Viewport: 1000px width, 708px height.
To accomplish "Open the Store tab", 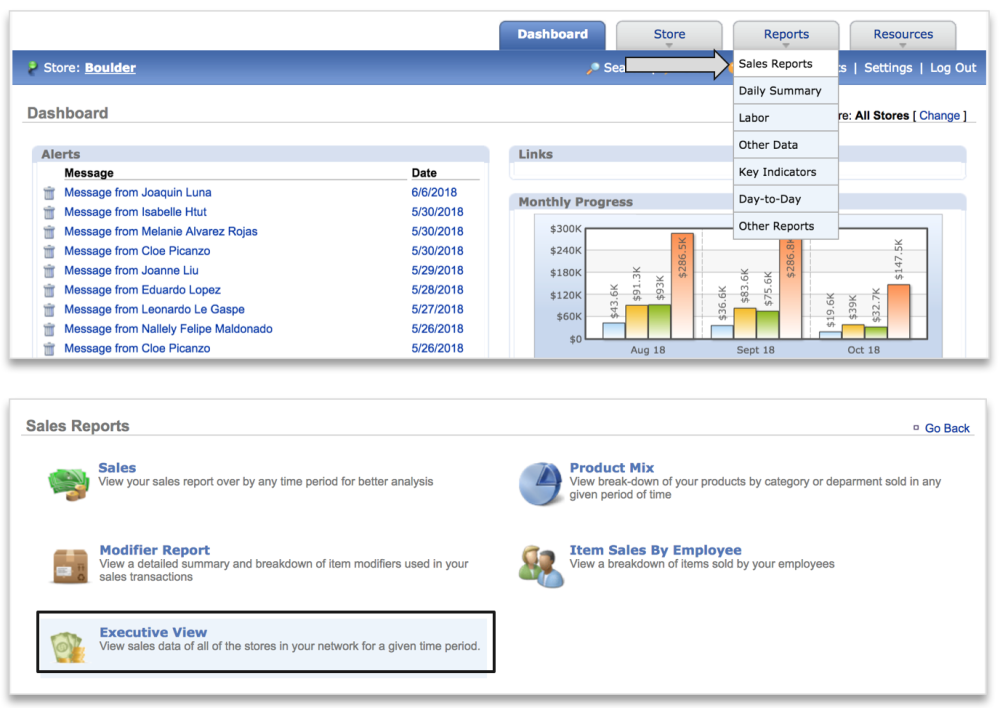I will tap(669, 34).
